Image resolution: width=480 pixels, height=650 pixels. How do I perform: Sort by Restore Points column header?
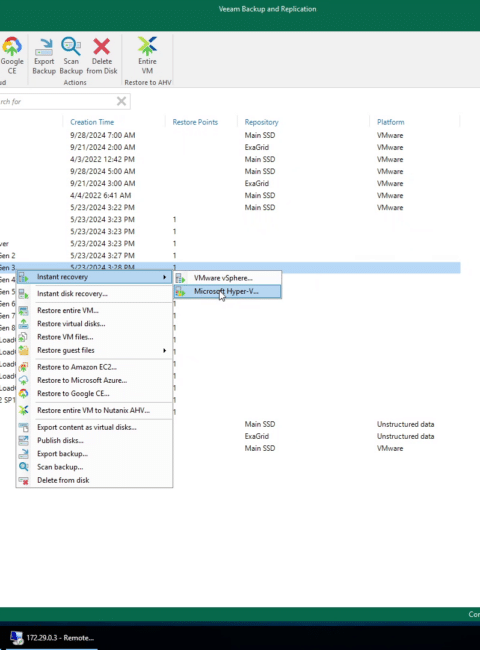click(195, 122)
